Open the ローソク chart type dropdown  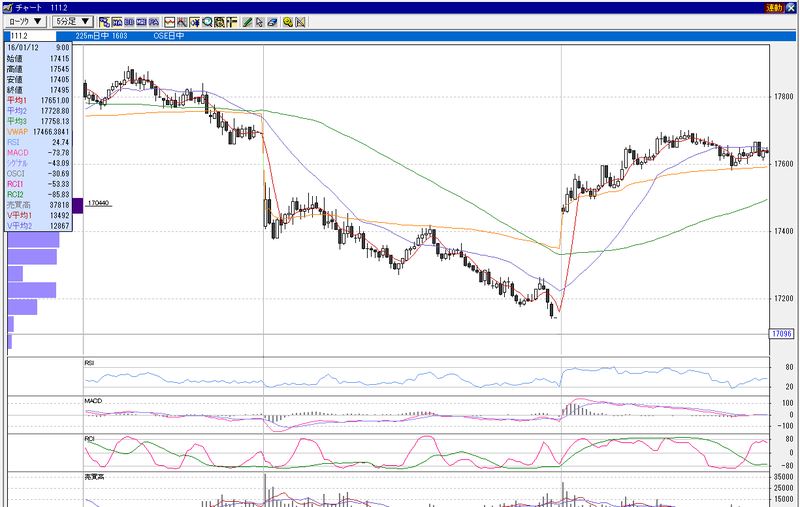coord(26,21)
